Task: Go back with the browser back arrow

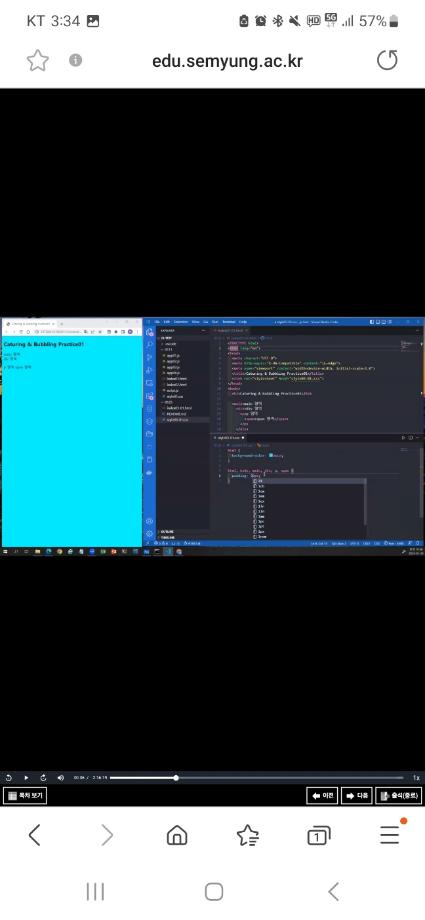Action: click(x=35, y=834)
